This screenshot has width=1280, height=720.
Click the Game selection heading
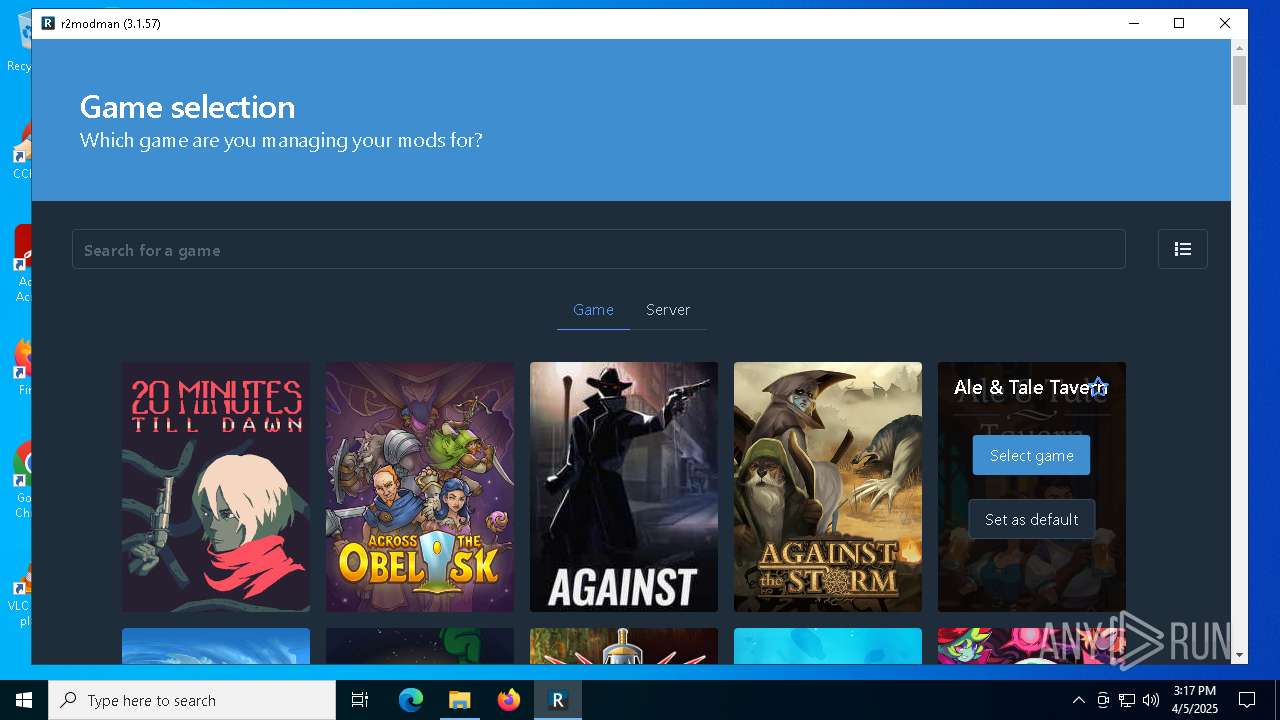point(187,106)
